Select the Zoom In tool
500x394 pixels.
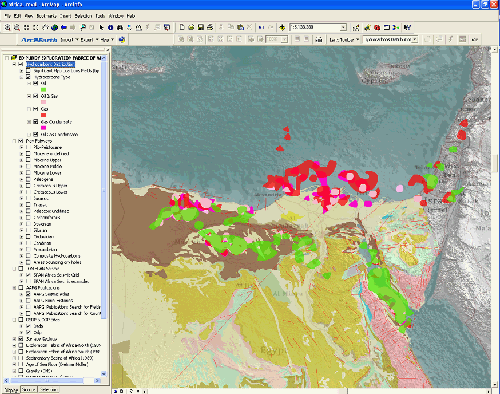[x=7, y=28]
